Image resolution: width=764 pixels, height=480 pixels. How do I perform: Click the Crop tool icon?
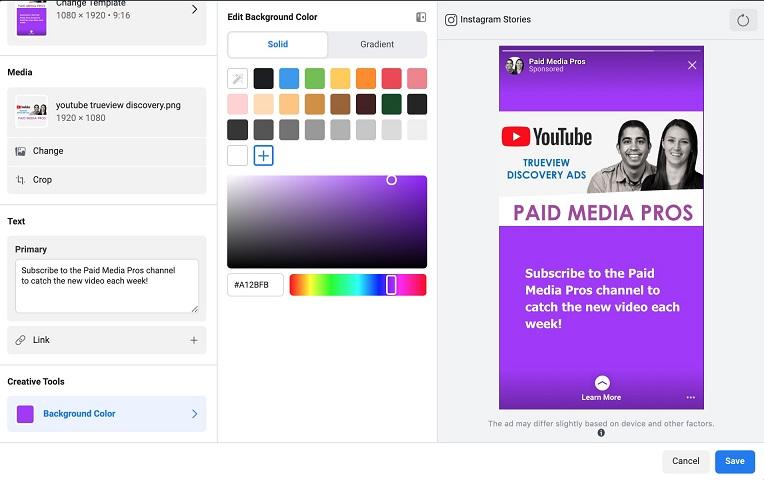pyautogui.click(x=20, y=180)
